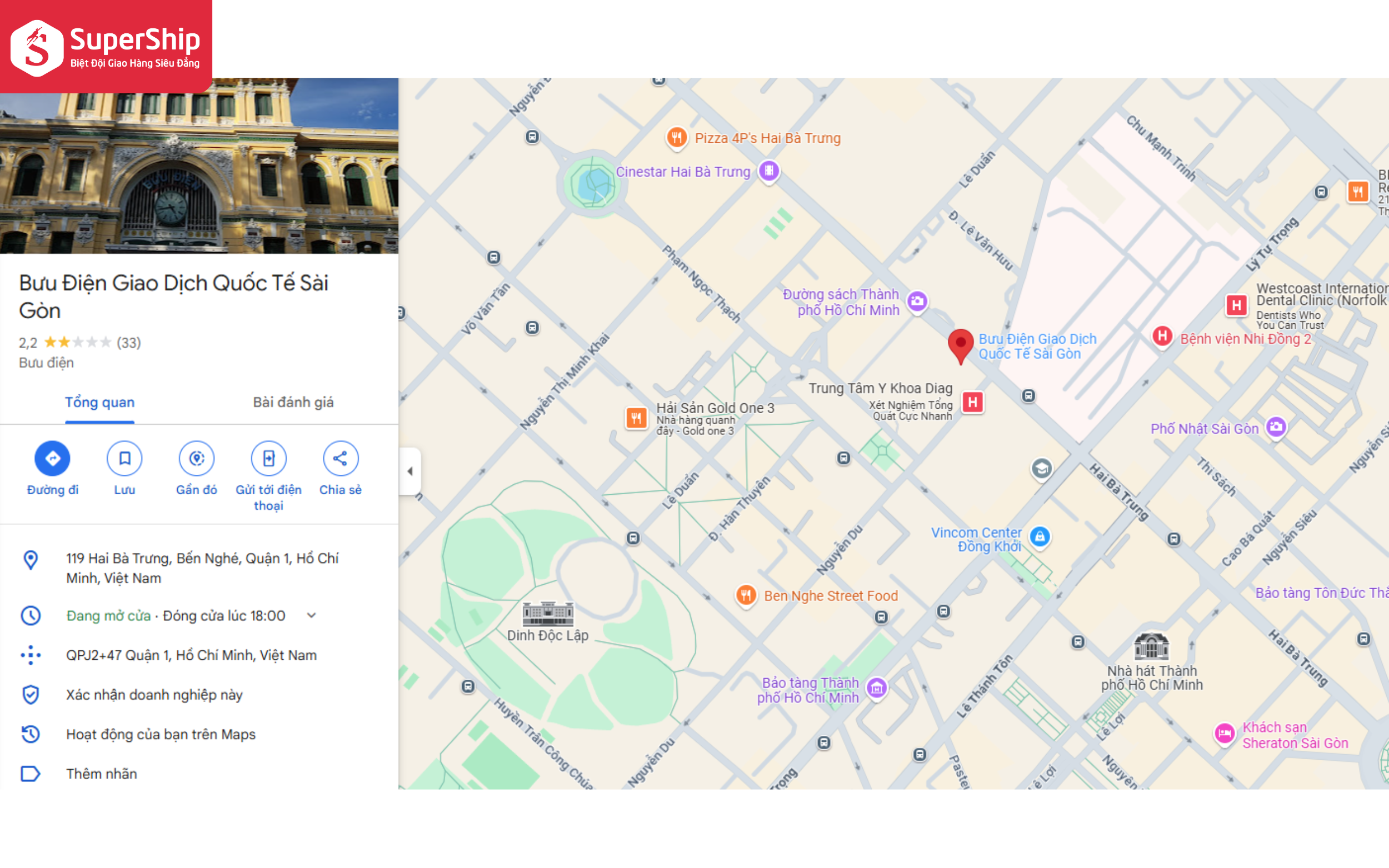Click Nhà hát Thành phố Hồ Chí Minh icon

(x=1151, y=645)
